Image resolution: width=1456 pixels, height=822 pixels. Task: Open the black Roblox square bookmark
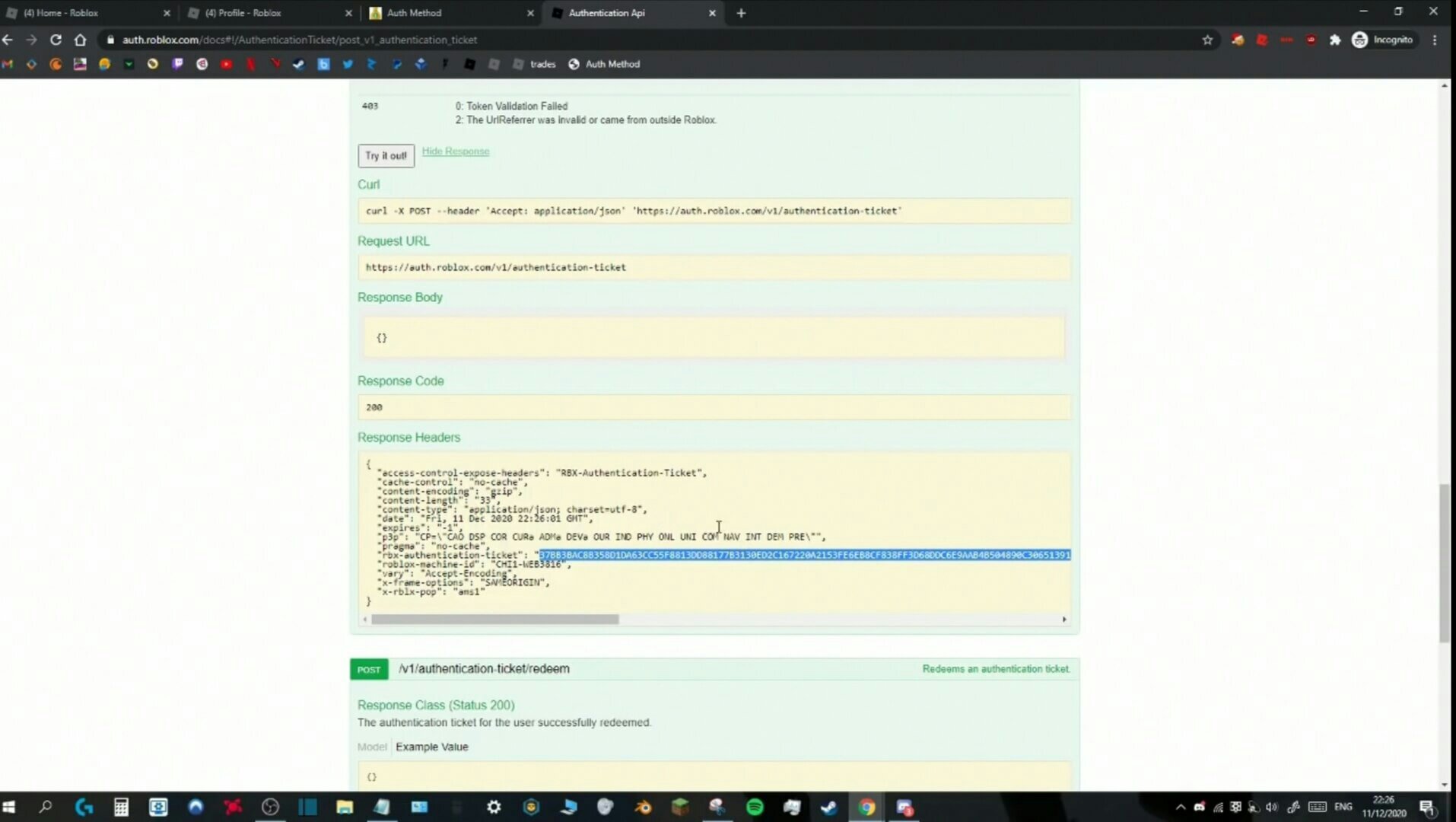click(469, 64)
